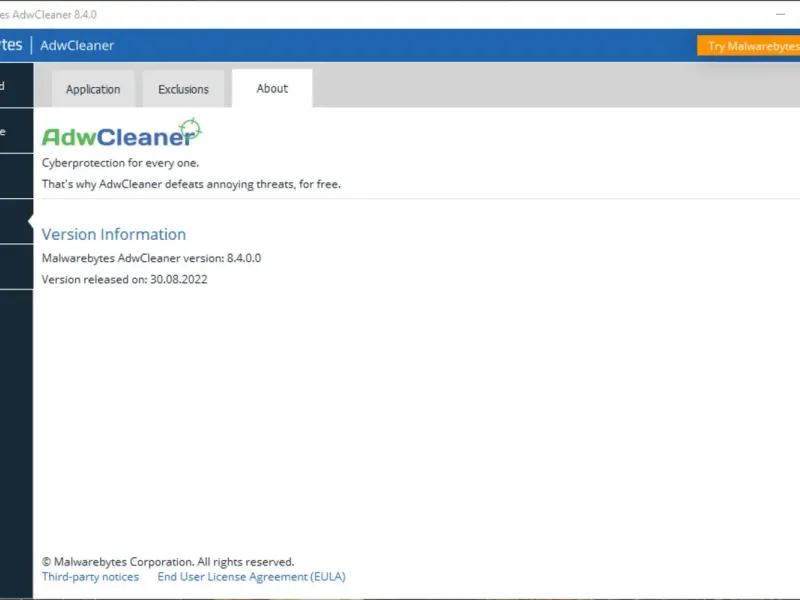Click 'Version released on: 30.08.2022' text
The height and width of the screenshot is (600, 800).
pos(124,280)
